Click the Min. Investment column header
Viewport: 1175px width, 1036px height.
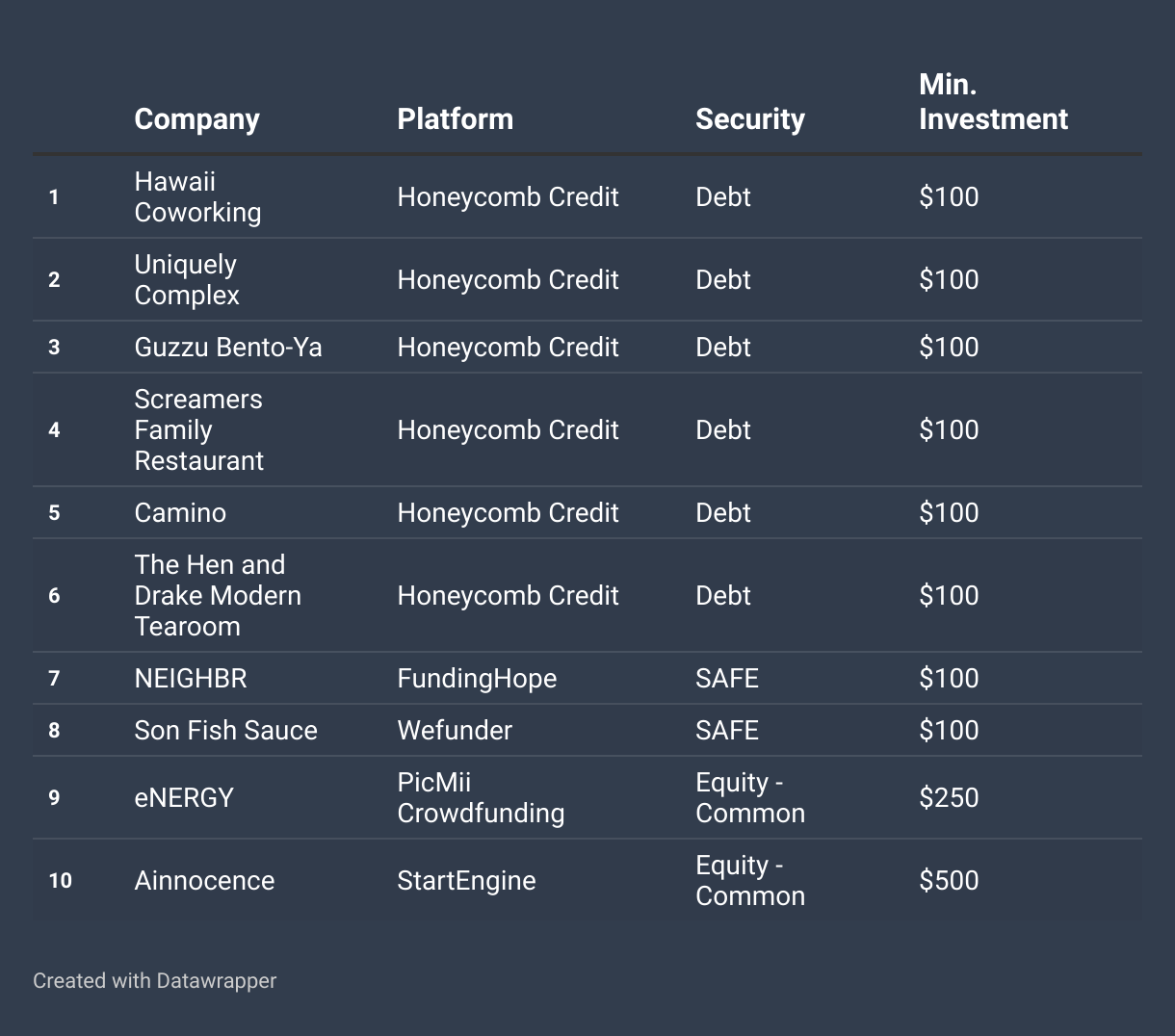point(993,102)
